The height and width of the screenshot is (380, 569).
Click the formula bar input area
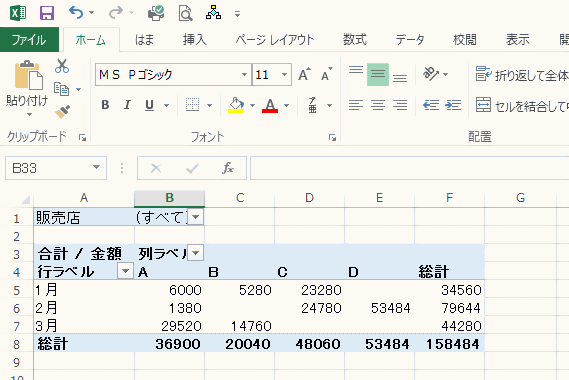click(x=409, y=168)
